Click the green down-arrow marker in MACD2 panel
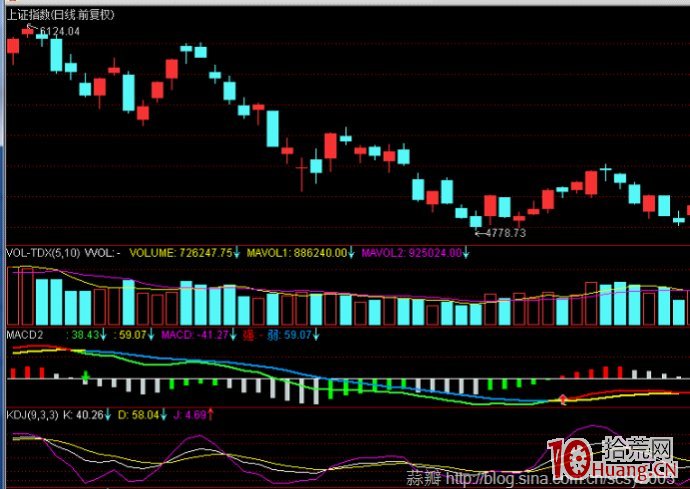690x489 pixels. click(x=86, y=376)
